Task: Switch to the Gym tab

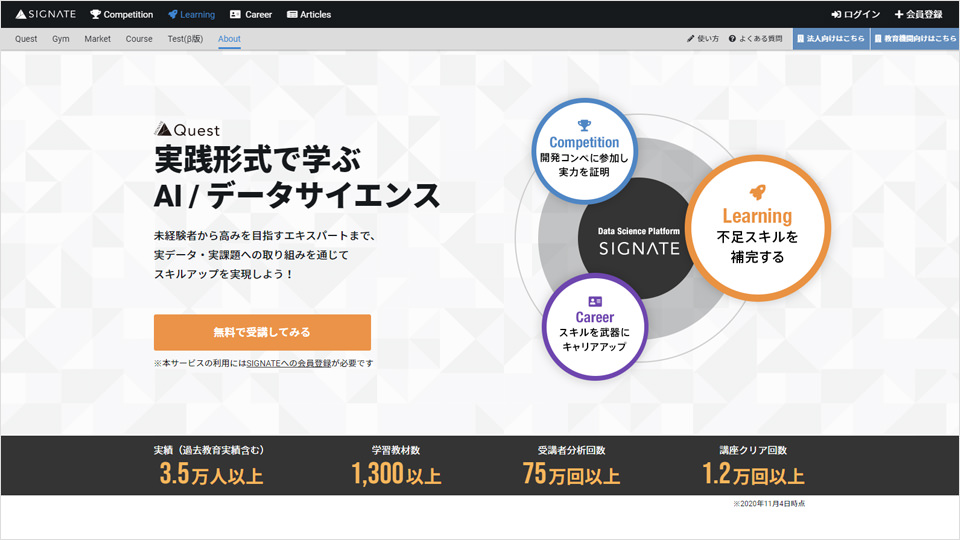Action: [61, 39]
